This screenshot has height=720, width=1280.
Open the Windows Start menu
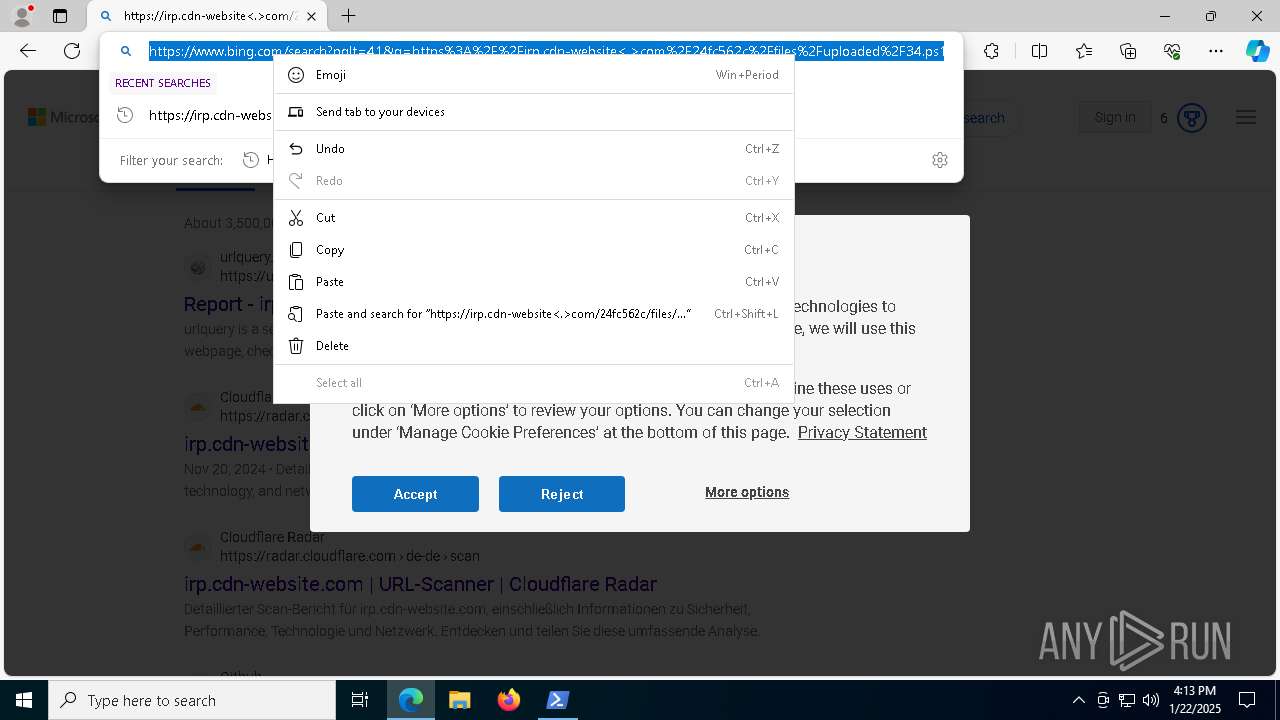tap(24, 700)
